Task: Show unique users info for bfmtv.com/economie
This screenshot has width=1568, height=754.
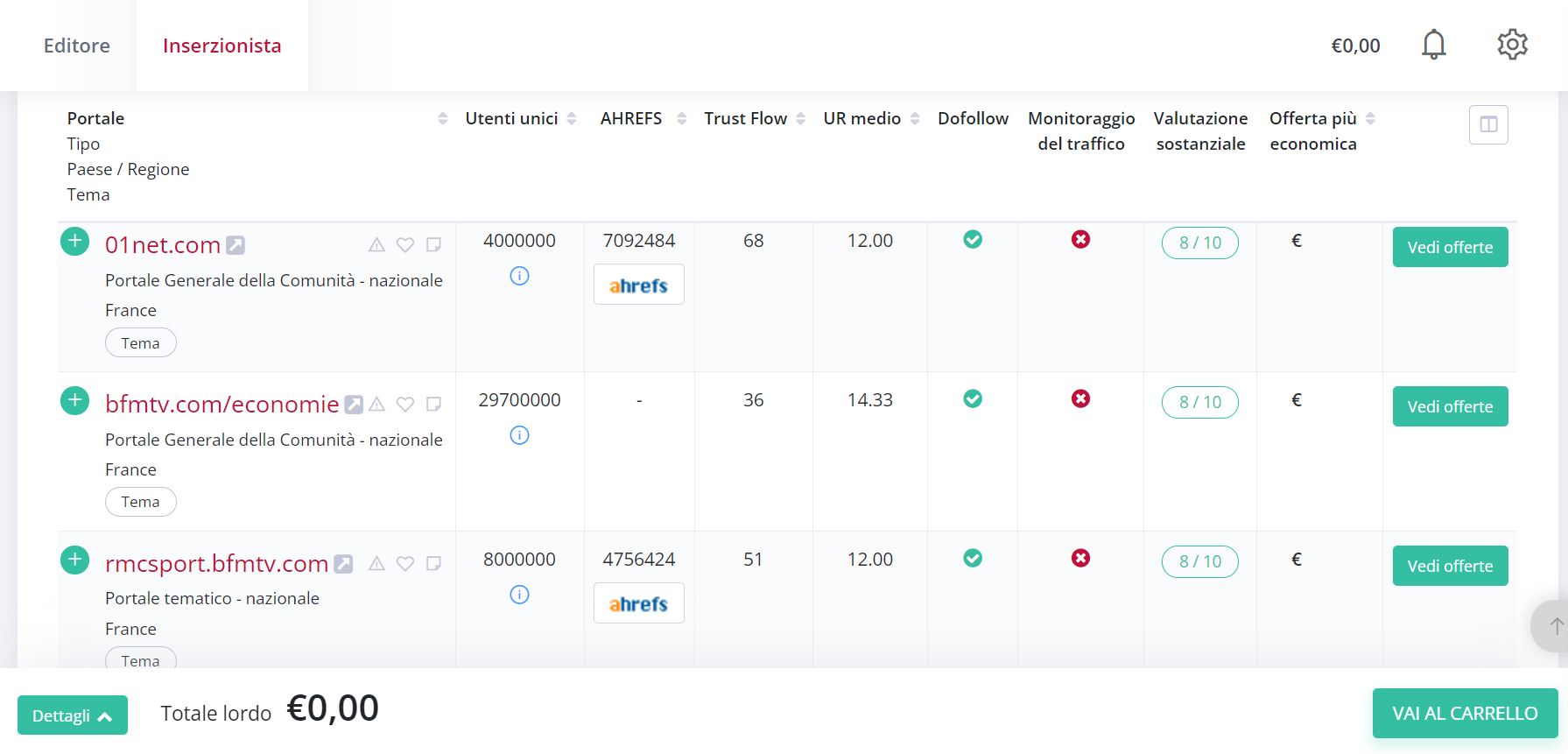Action: (x=519, y=435)
